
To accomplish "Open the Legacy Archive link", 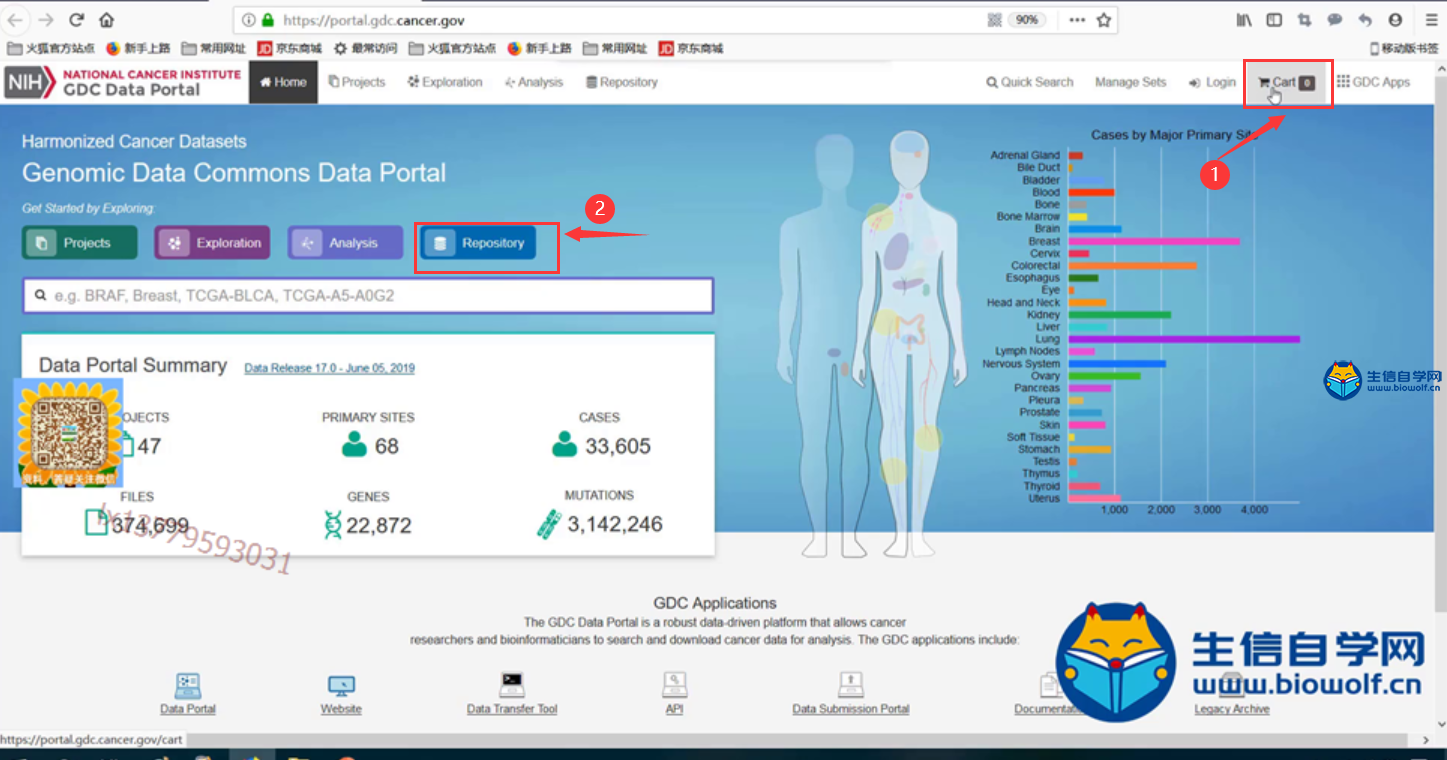I will (1231, 709).
